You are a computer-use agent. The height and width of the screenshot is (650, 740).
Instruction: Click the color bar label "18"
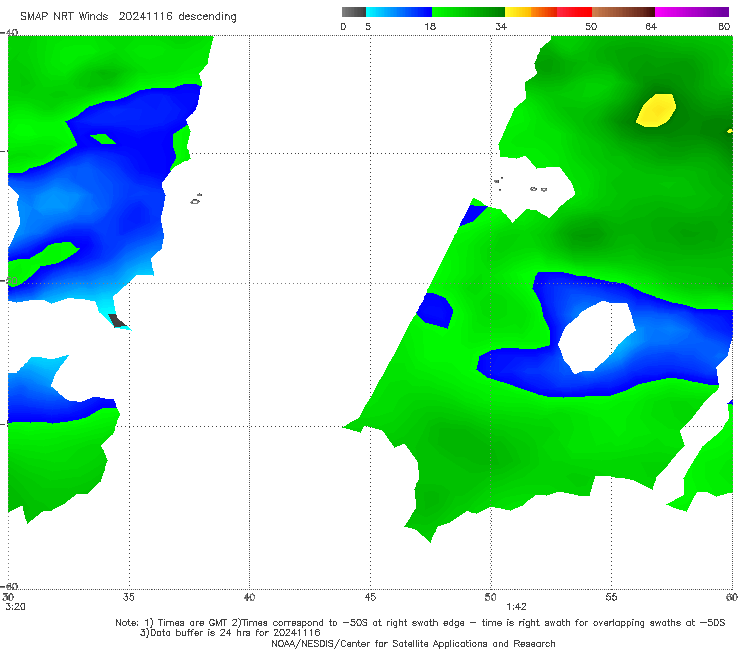(x=430, y=26)
